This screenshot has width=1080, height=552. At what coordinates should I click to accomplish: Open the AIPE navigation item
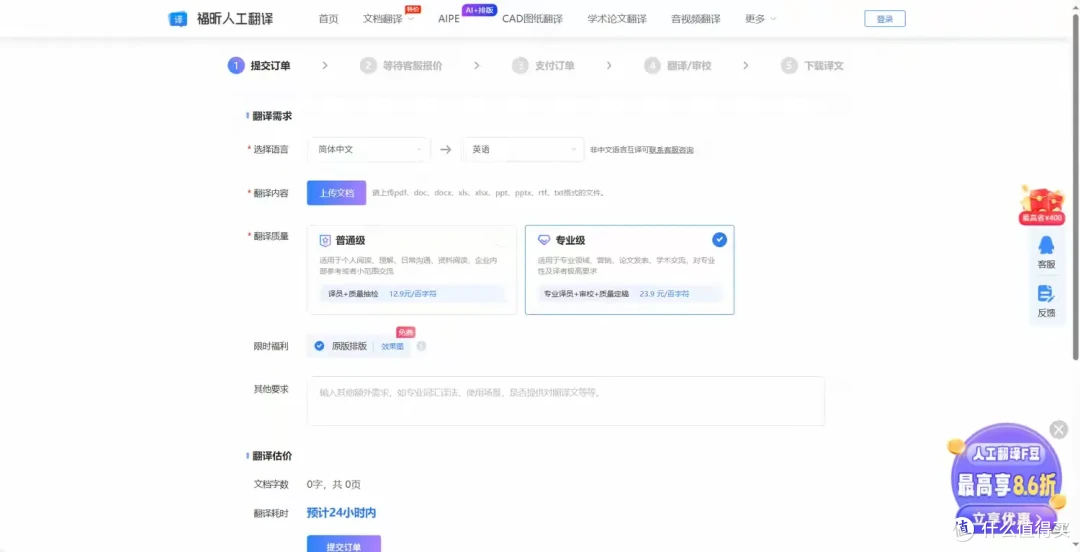(x=448, y=19)
